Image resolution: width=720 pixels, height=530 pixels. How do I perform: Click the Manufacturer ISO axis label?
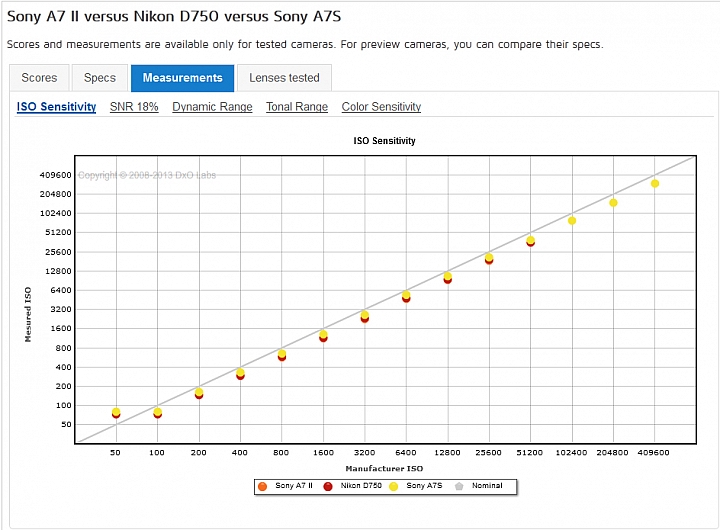coord(384,468)
